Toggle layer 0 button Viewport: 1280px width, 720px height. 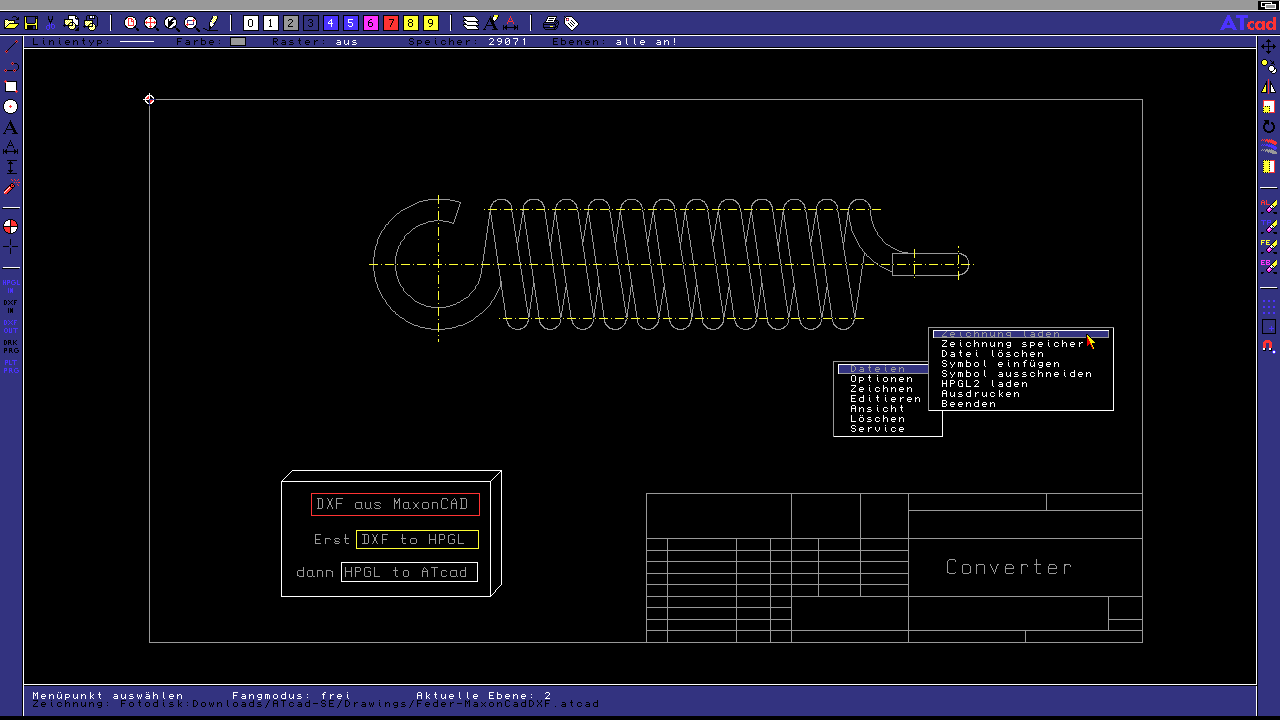pos(251,22)
